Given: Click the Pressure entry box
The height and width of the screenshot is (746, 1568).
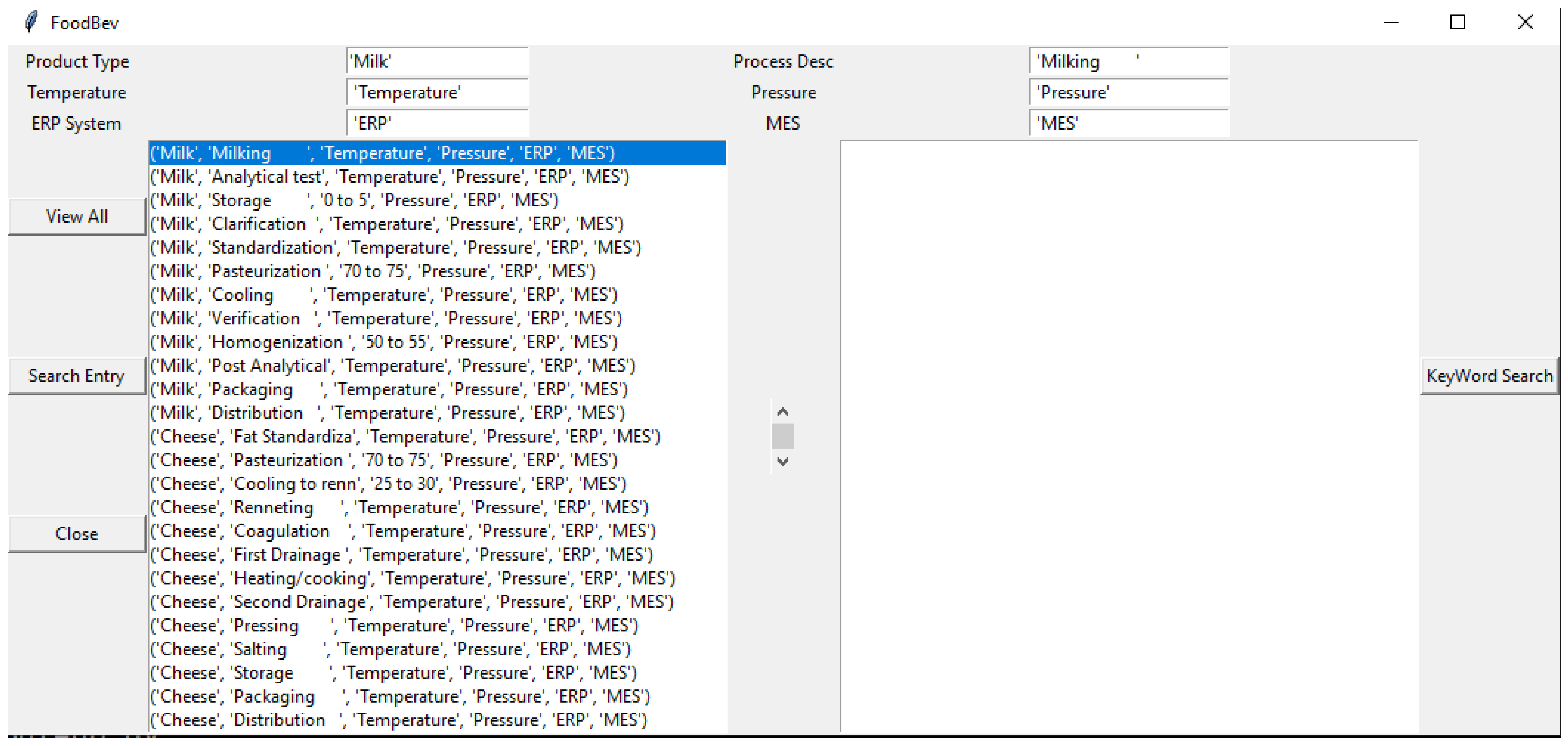Looking at the screenshot, I should click(x=1128, y=93).
